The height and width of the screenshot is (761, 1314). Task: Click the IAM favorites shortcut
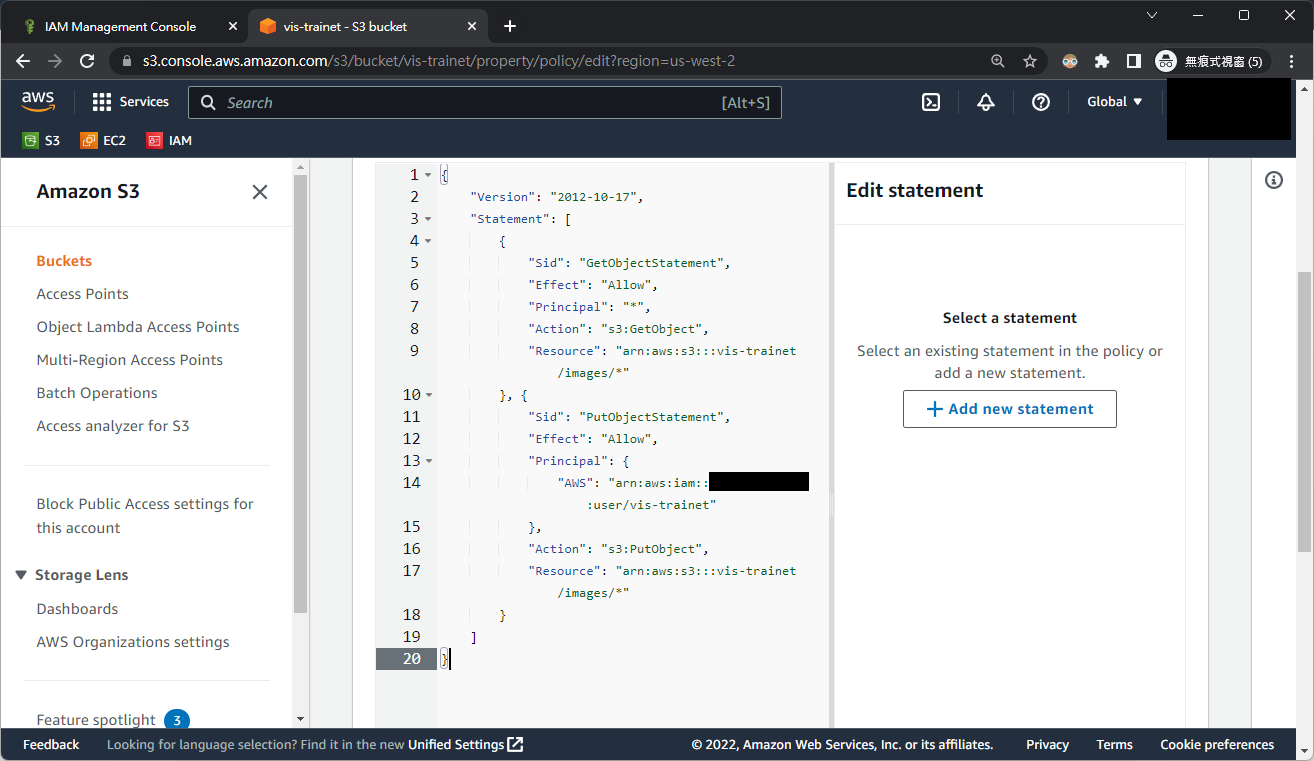[x=169, y=141]
